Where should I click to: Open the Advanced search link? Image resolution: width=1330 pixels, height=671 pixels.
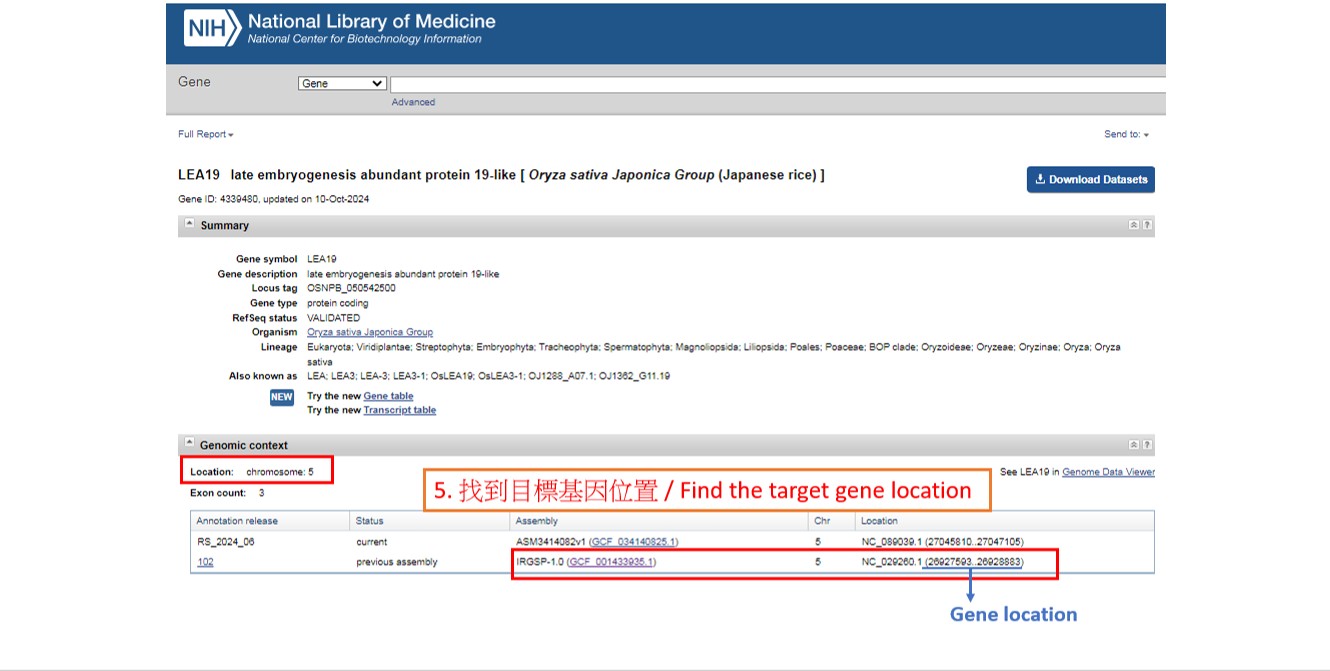click(413, 102)
